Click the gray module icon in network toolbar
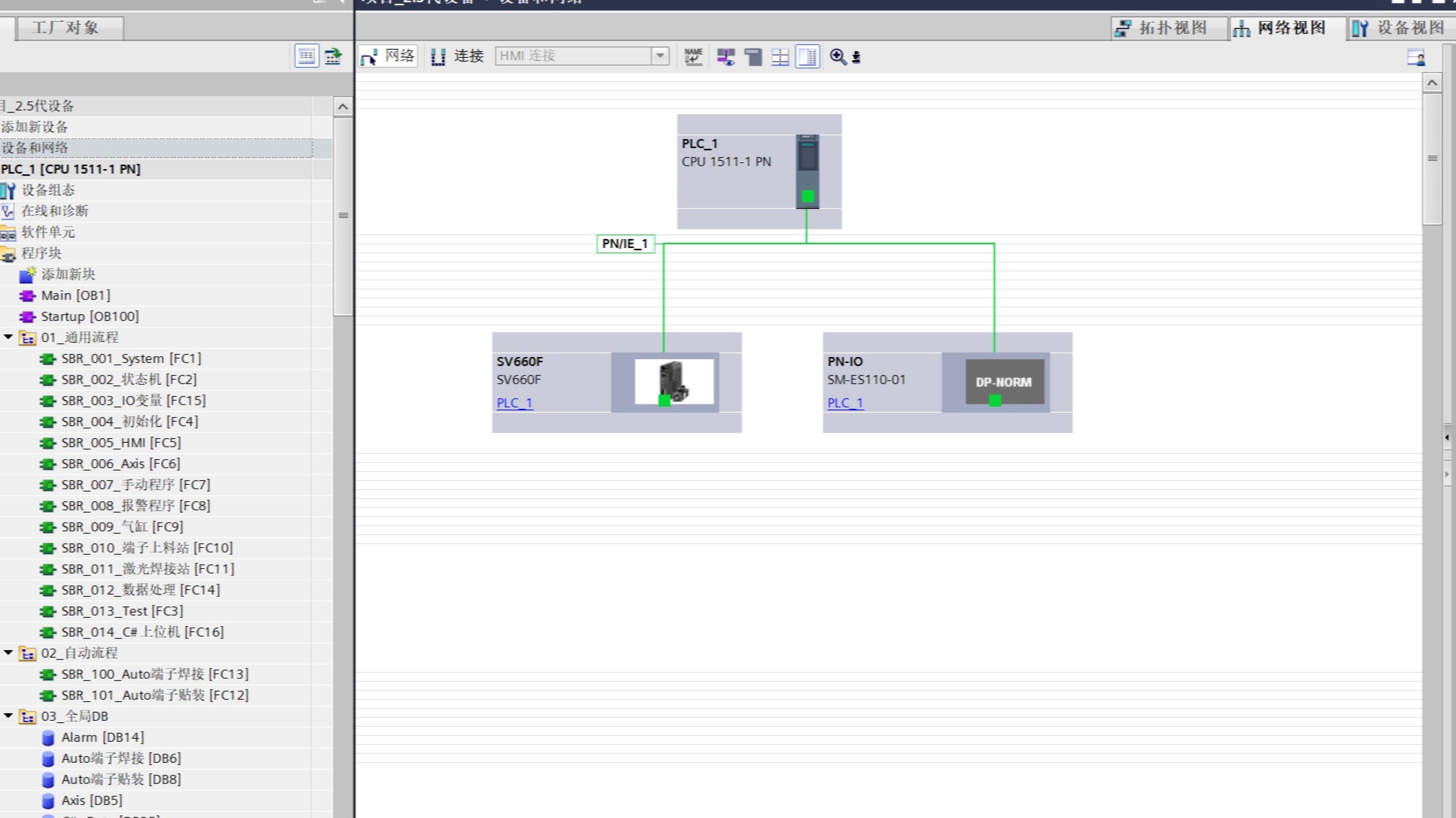 pyautogui.click(x=753, y=57)
